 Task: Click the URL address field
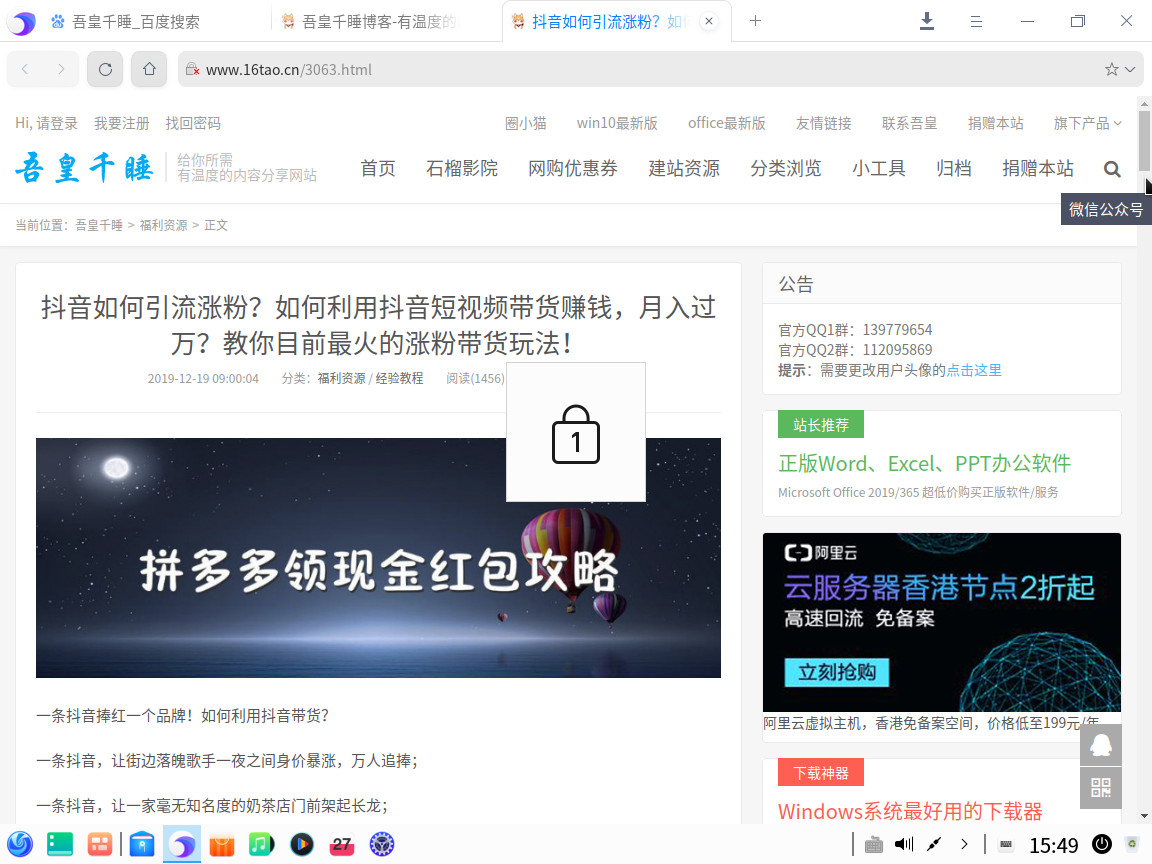coord(640,70)
